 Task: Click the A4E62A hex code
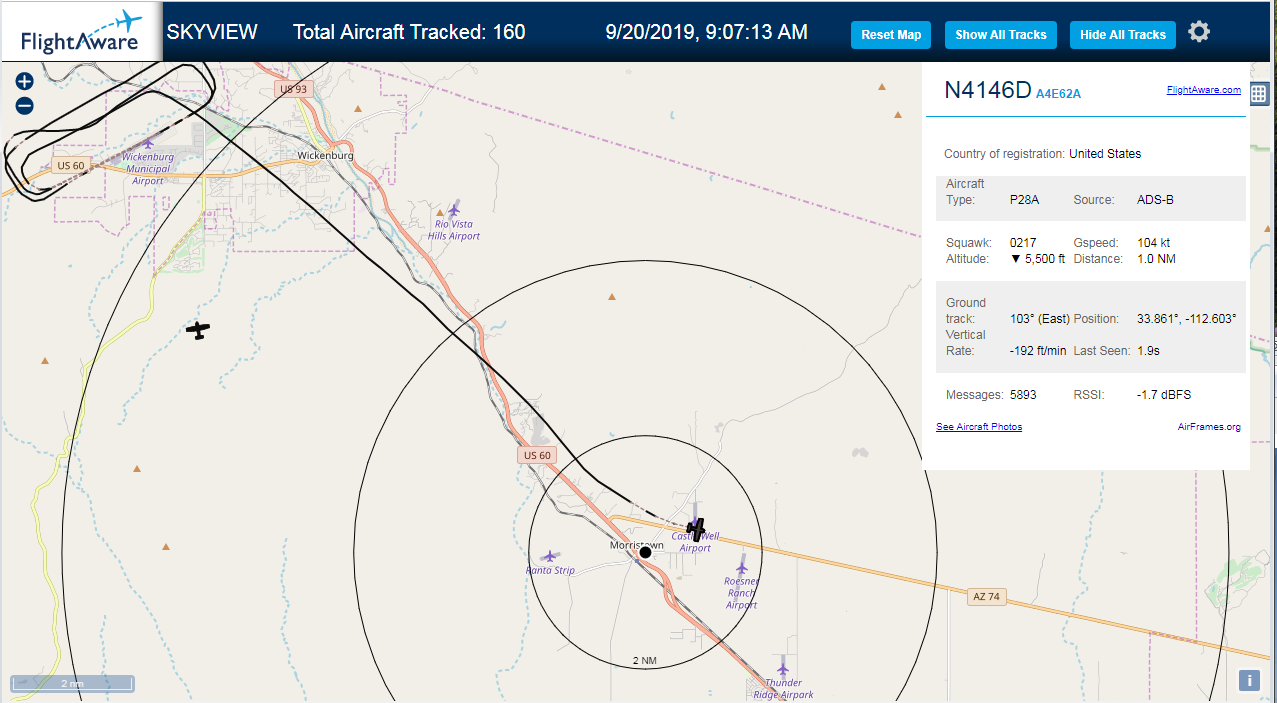coord(1058,94)
